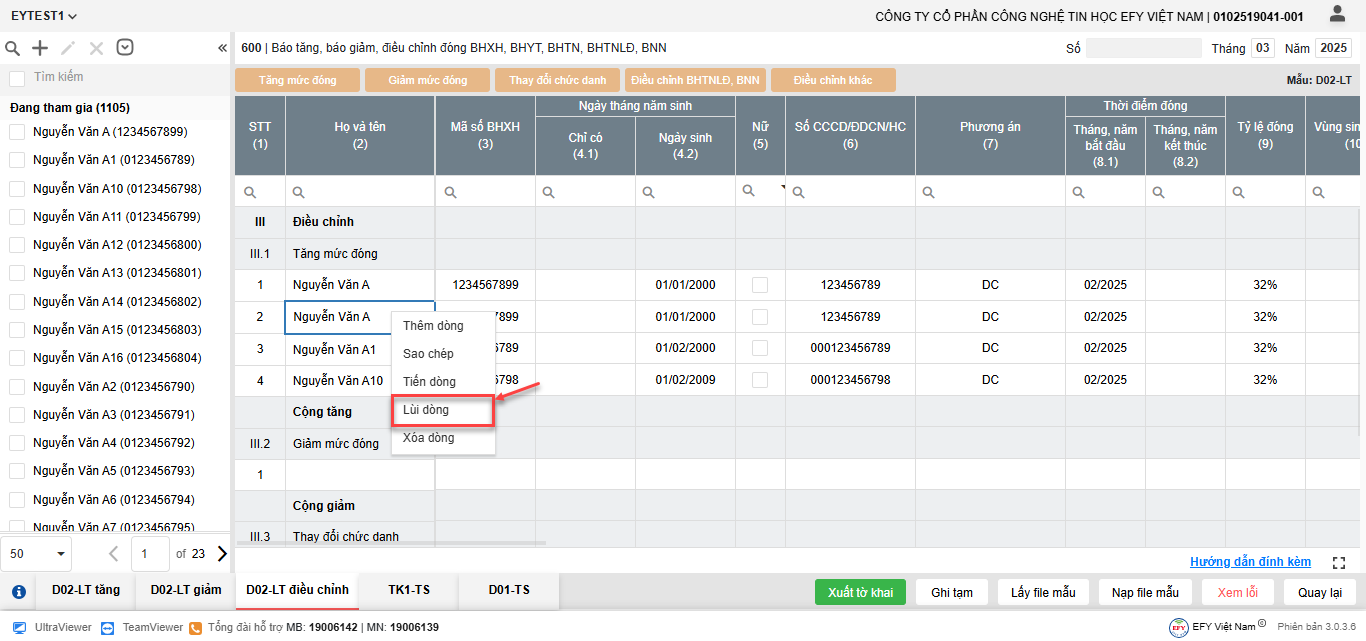Viewport: 1366px width, 641px height.
Task: Toggle the select-all checkbox beside Tìm kiếm
Action: 17,78
